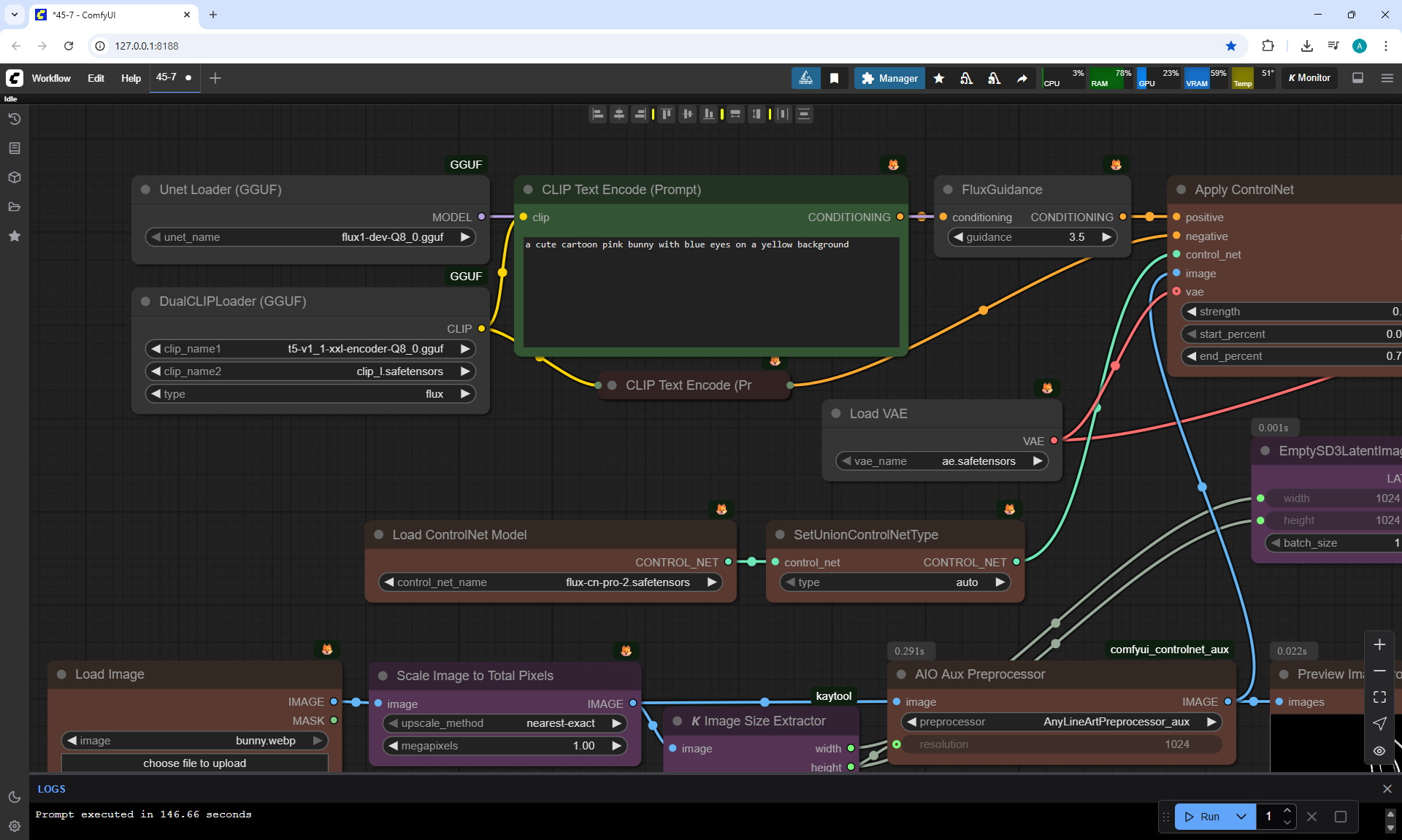This screenshot has height=840, width=1402.
Task: Open the Edit menu
Action: click(x=96, y=78)
